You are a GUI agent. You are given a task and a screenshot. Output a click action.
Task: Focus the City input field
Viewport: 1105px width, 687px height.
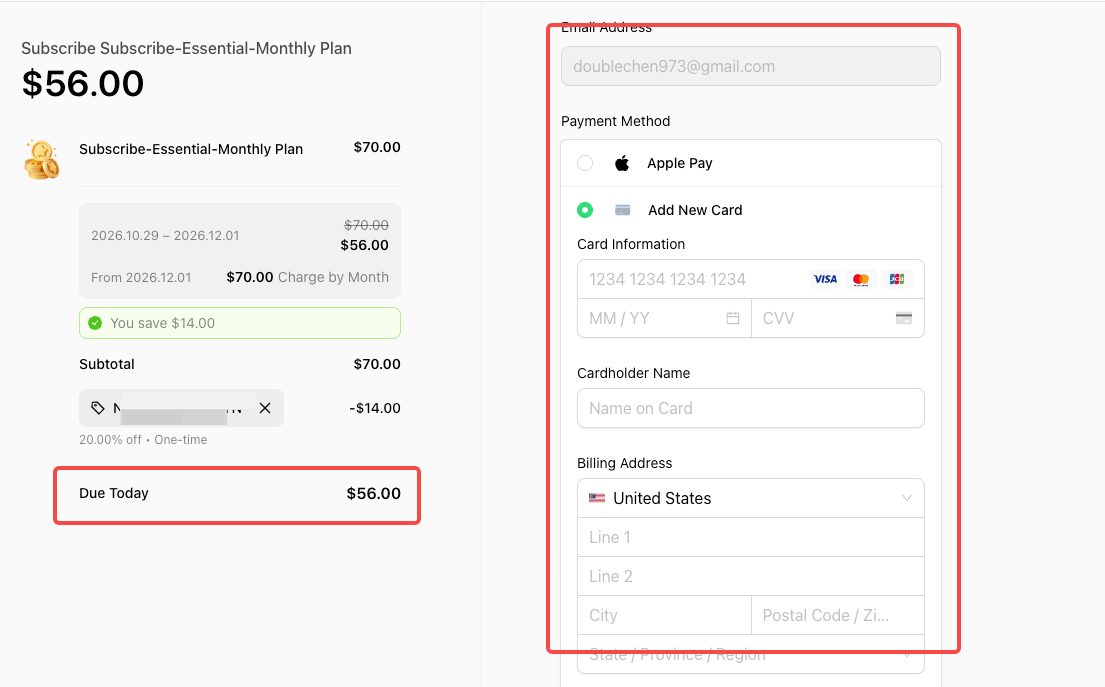(x=664, y=615)
